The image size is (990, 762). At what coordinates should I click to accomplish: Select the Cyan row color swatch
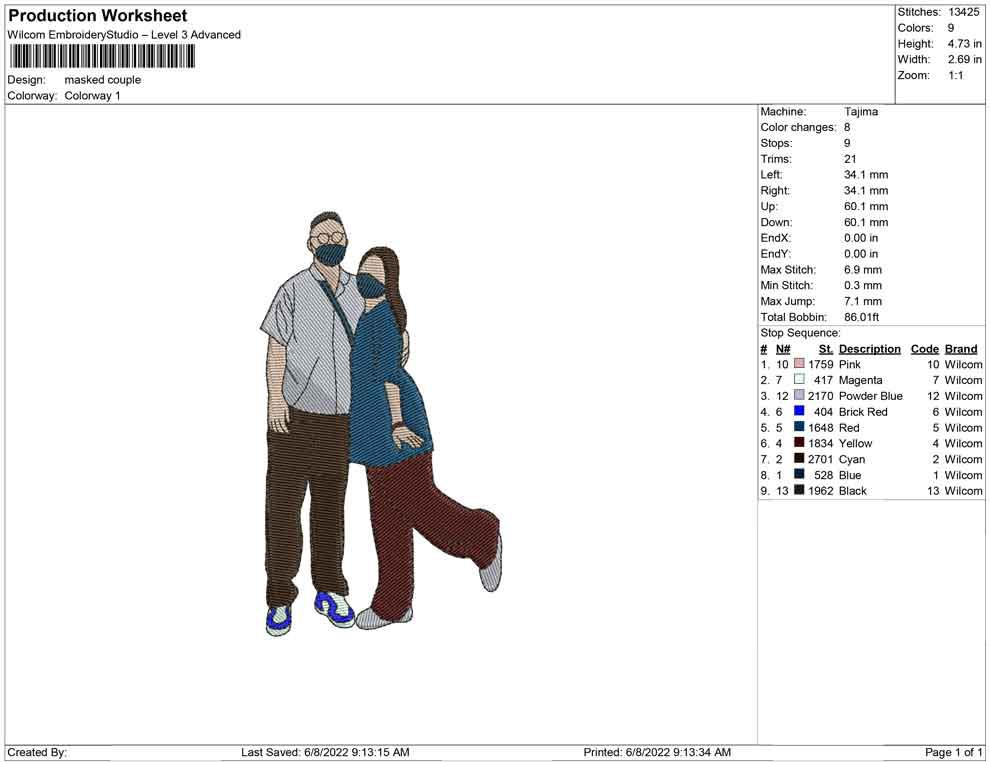click(x=799, y=459)
